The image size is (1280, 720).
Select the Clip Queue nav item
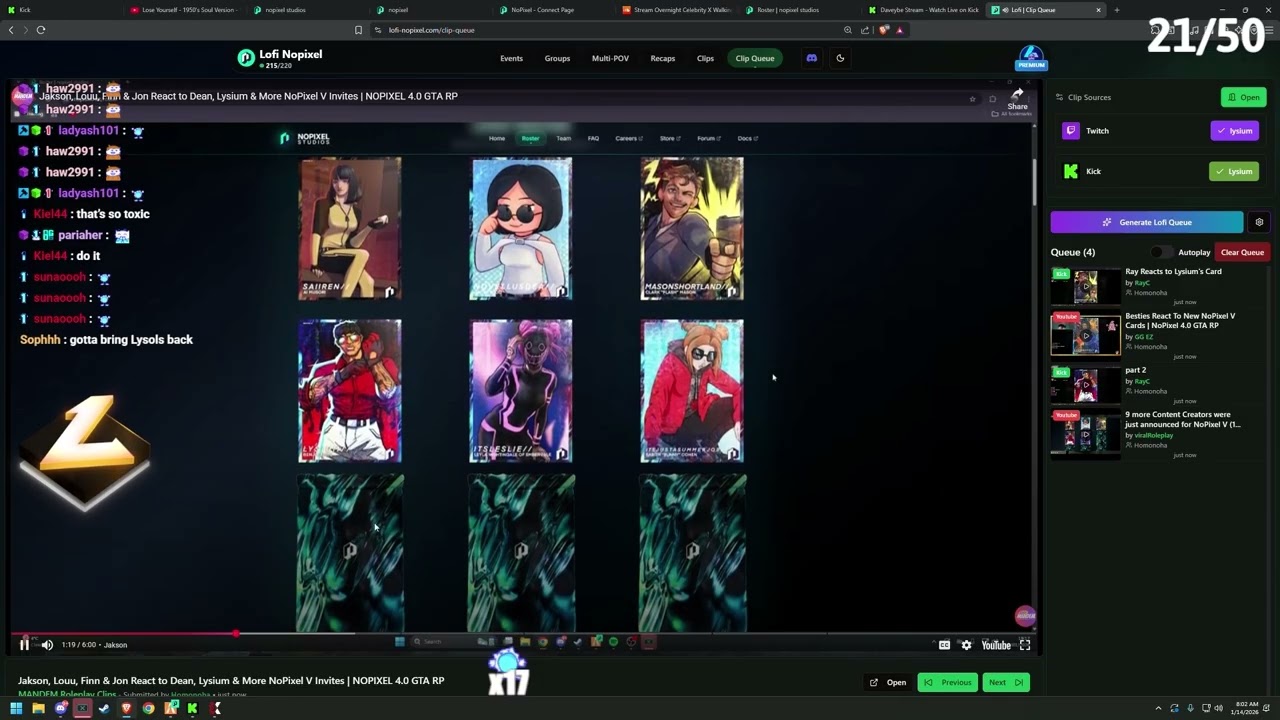[x=755, y=58]
